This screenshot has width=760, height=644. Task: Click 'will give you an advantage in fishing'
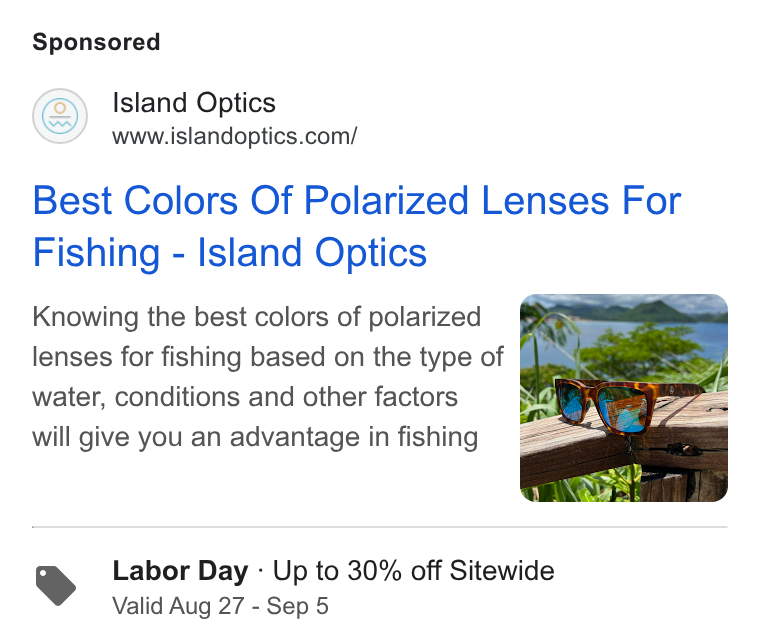tap(255, 437)
